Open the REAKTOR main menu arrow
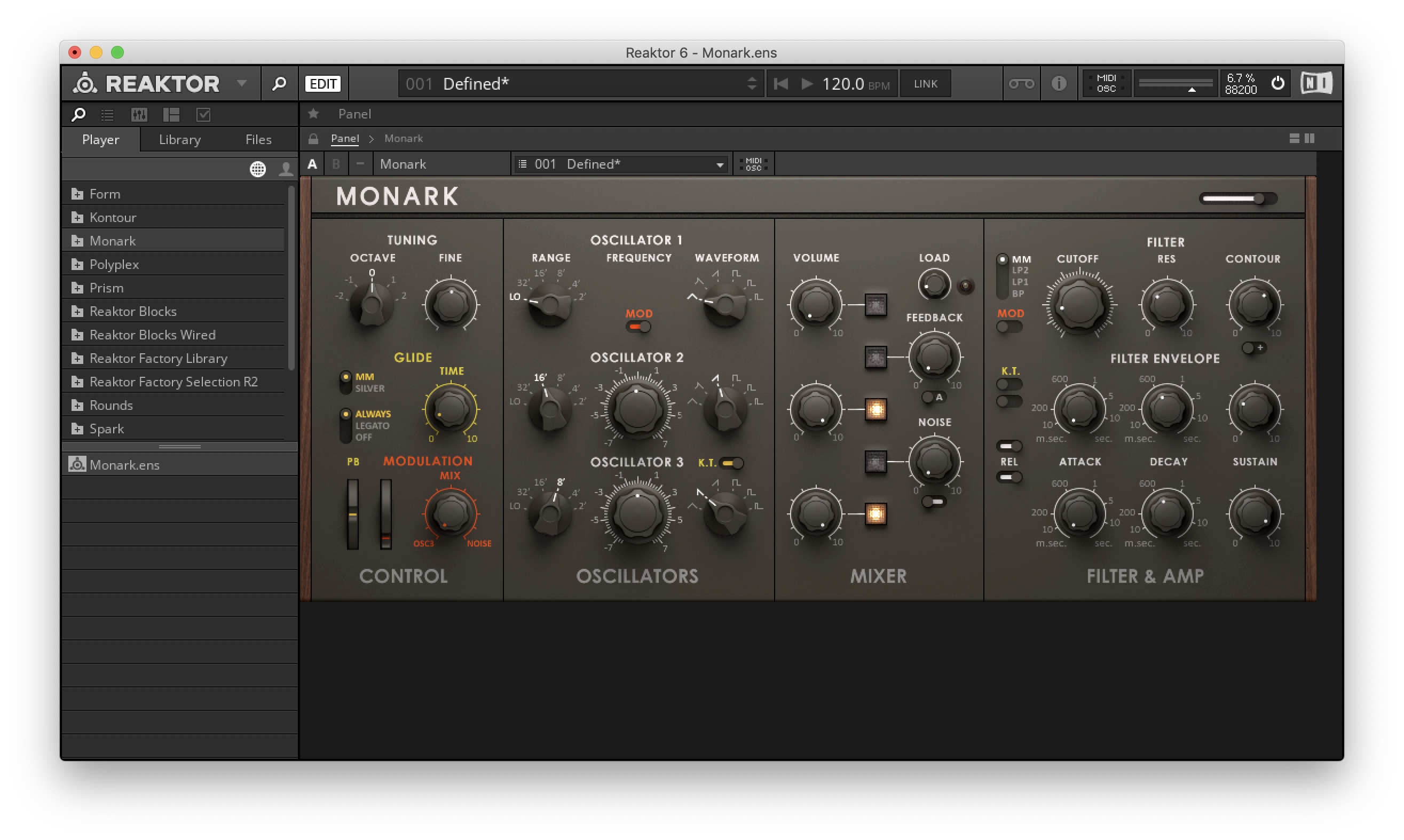1404x840 pixels. [242, 83]
